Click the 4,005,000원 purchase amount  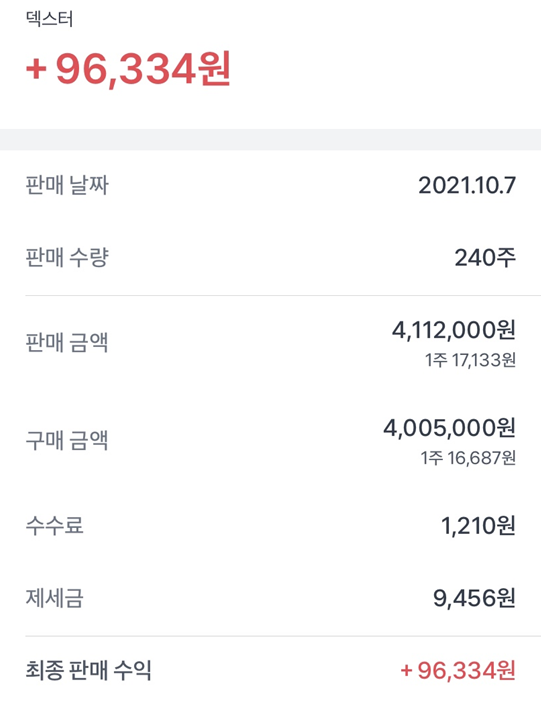tap(449, 428)
